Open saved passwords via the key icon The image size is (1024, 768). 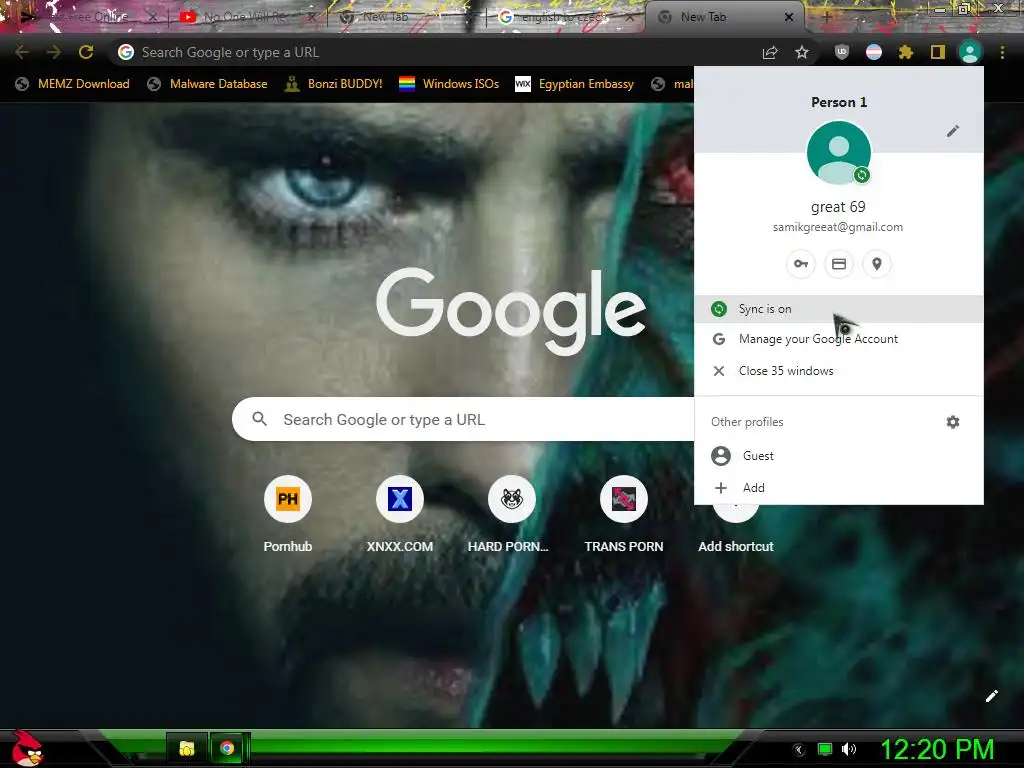coord(801,264)
